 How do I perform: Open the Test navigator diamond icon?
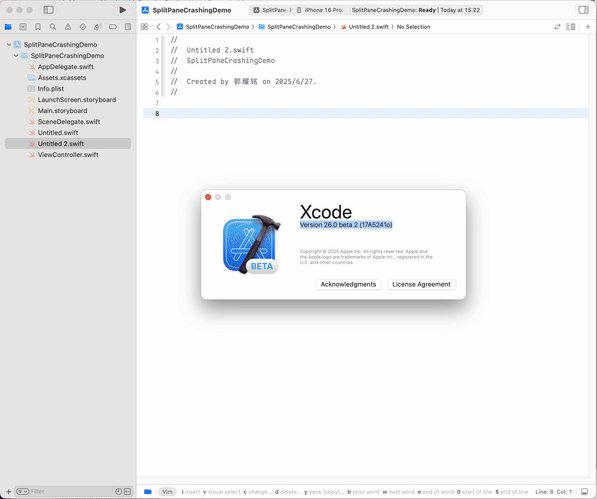pyautogui.click(x=83, y=27)
